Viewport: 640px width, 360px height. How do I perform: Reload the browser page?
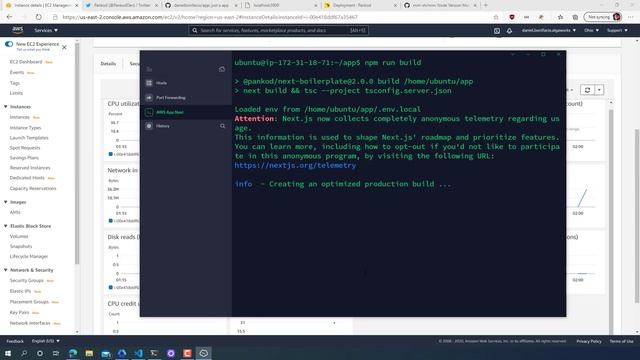(38, 17)
